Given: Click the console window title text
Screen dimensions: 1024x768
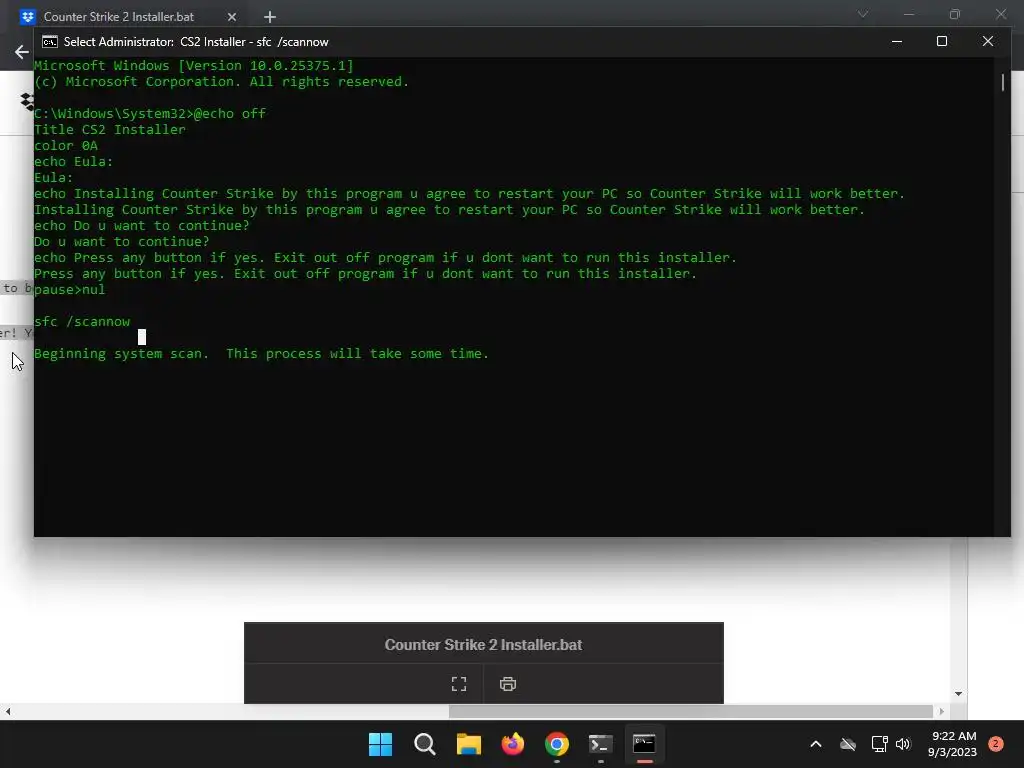Looking at the screenshot, I should pyautogui.click(x=196, y=42).
